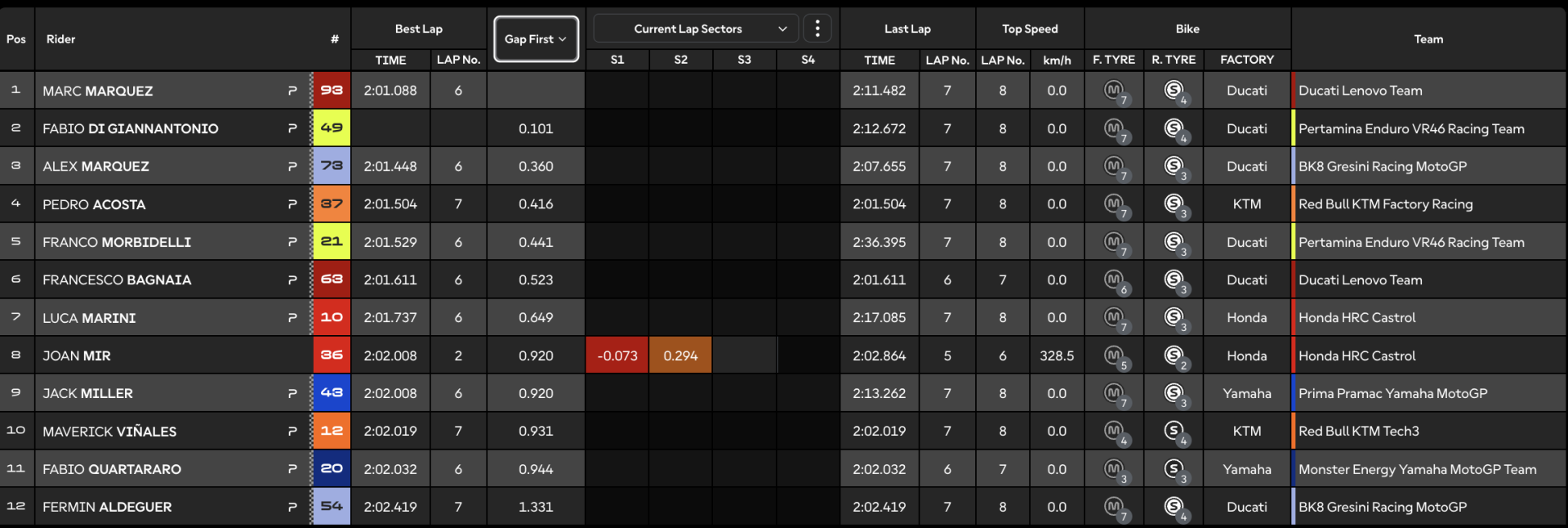1568x528 pixels.
Task: Expand the Current Lap Sectors dropdown
Action: (x=695, y=29)
